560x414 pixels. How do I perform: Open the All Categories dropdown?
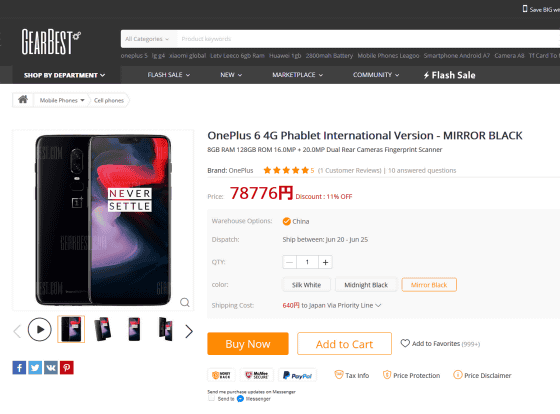(147, 39)
